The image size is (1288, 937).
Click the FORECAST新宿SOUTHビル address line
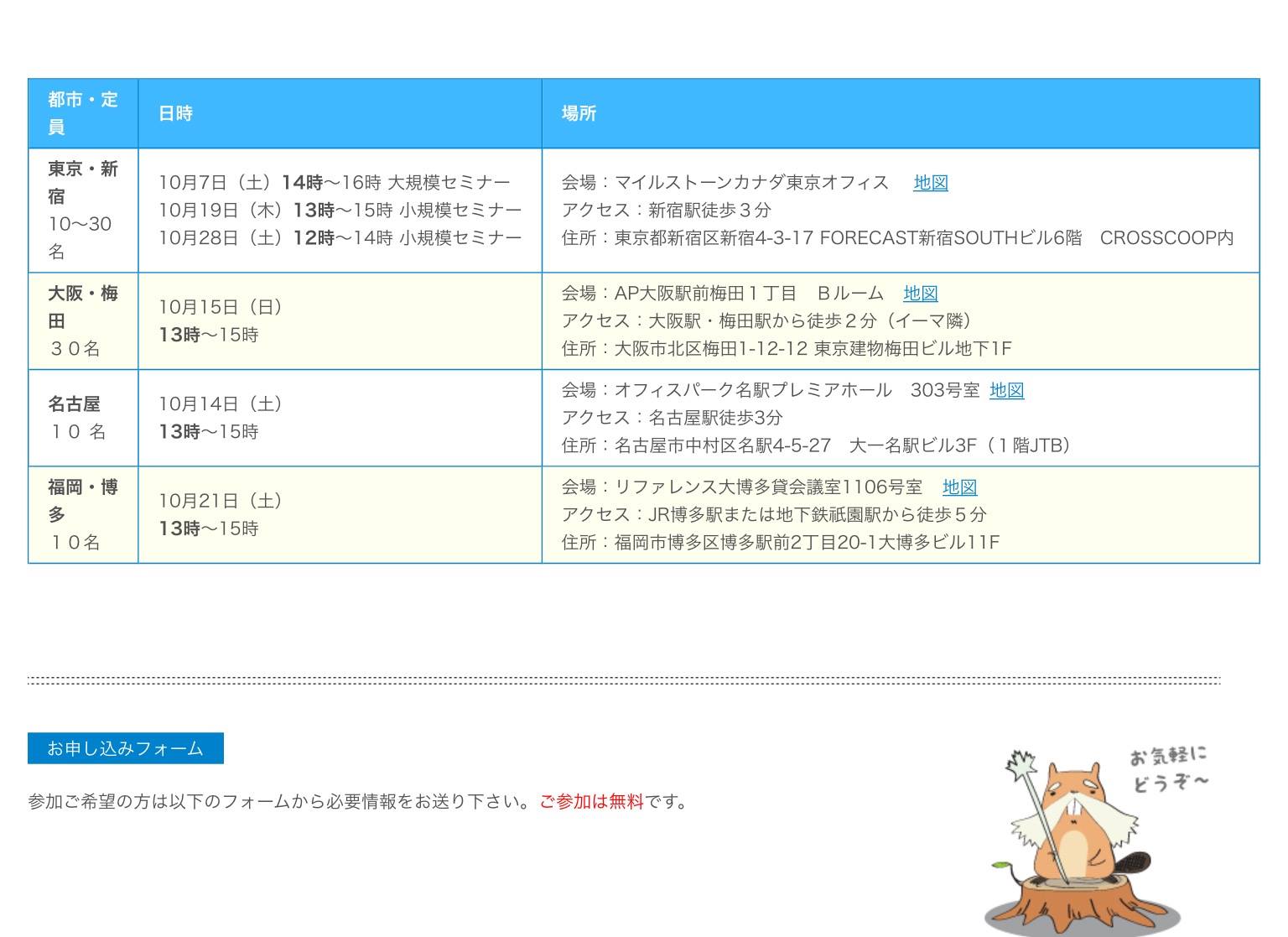[x=897, y=238]
